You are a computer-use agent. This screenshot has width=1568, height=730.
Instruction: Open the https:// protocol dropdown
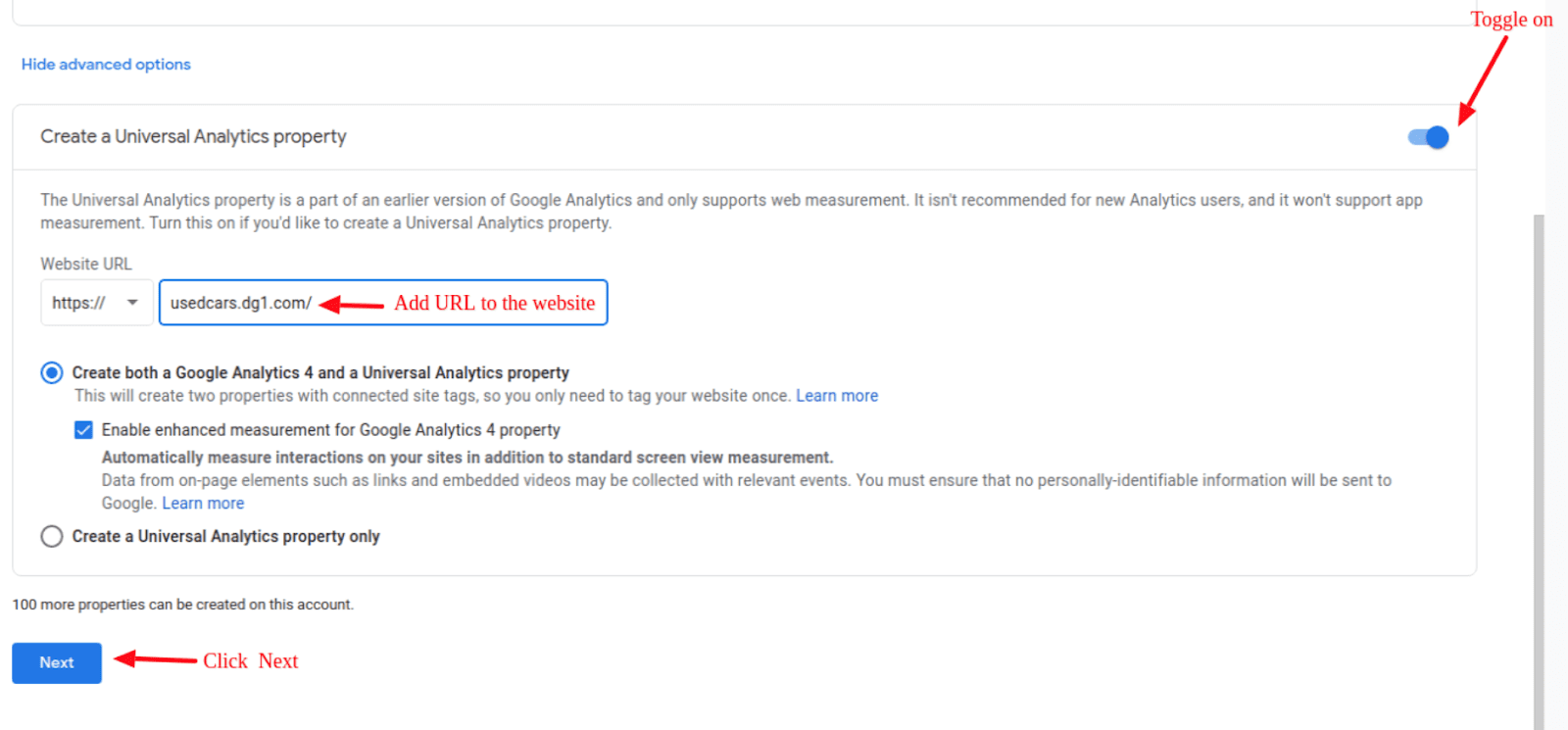coord(96,303)
